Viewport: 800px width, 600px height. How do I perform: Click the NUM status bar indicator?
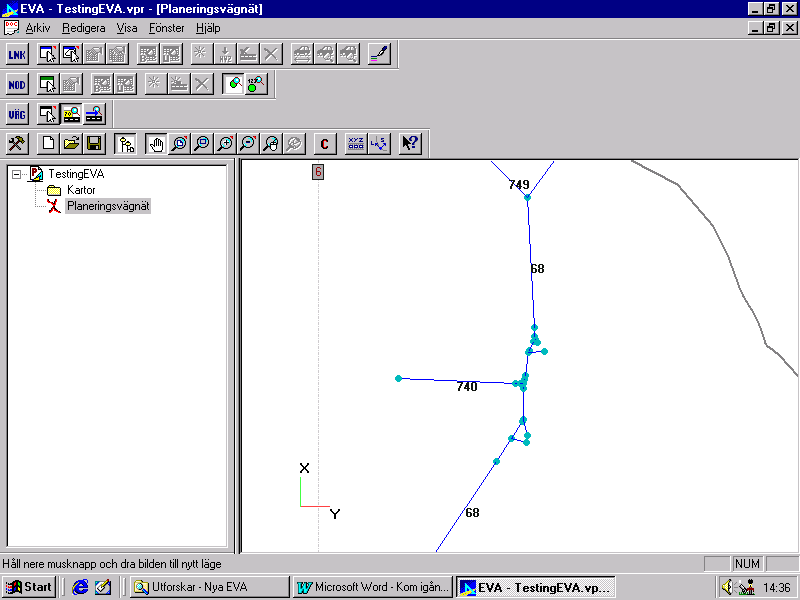[747, 564]
